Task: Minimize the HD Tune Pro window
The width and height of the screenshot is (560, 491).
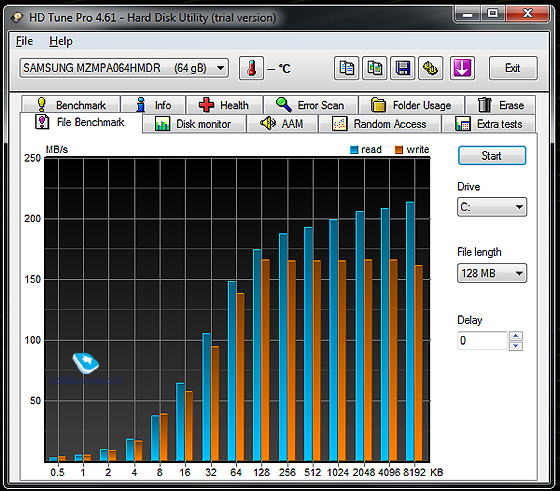Action: tap(468, 14)
